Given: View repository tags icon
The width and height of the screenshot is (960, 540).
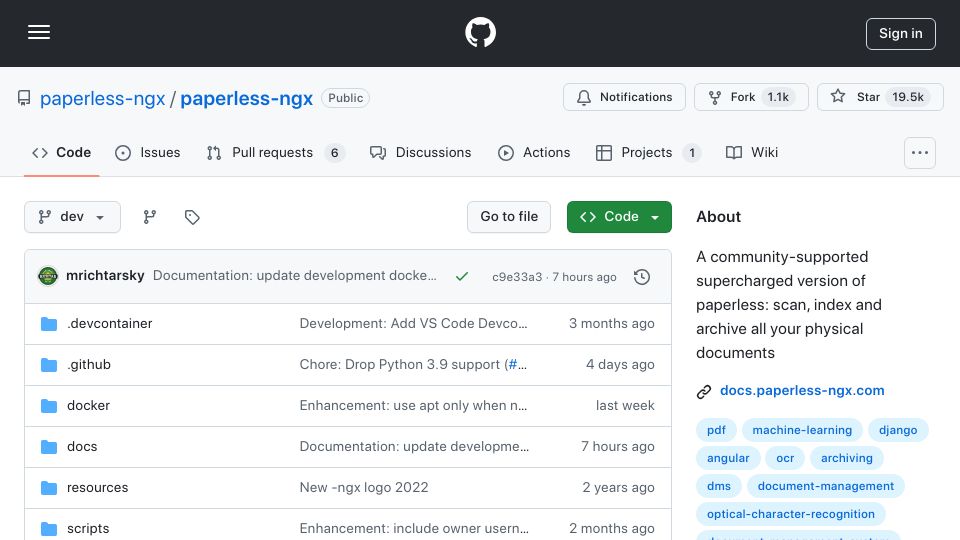Looking at the screenshot, I should 192,217.
